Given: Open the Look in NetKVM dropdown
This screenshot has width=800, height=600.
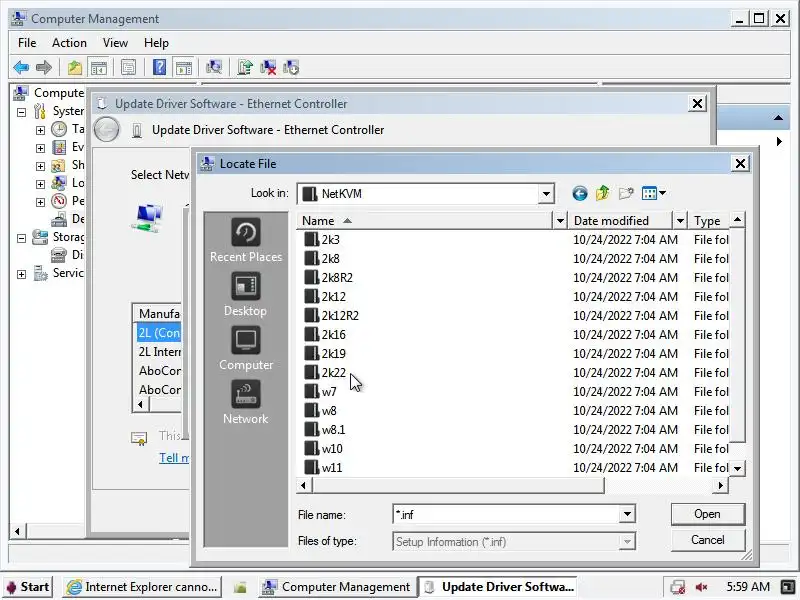Looking at the screenshot, I should coord(546,194).
